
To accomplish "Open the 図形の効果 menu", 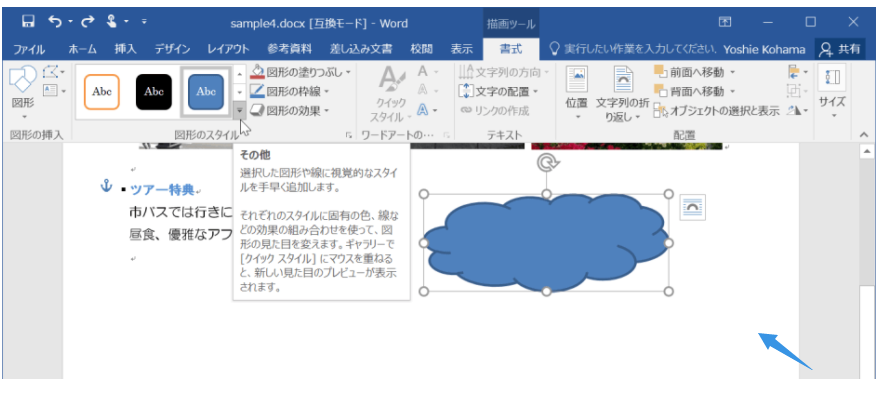I will 289,111.
